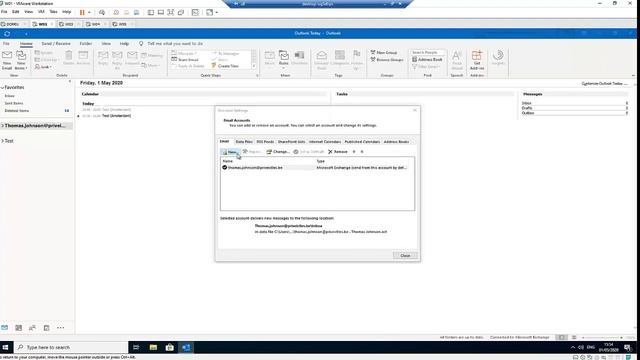Viewport: 640px width, 360px height.
Task: Open the Help ribbon tab
Action: (x=124, y=44)
